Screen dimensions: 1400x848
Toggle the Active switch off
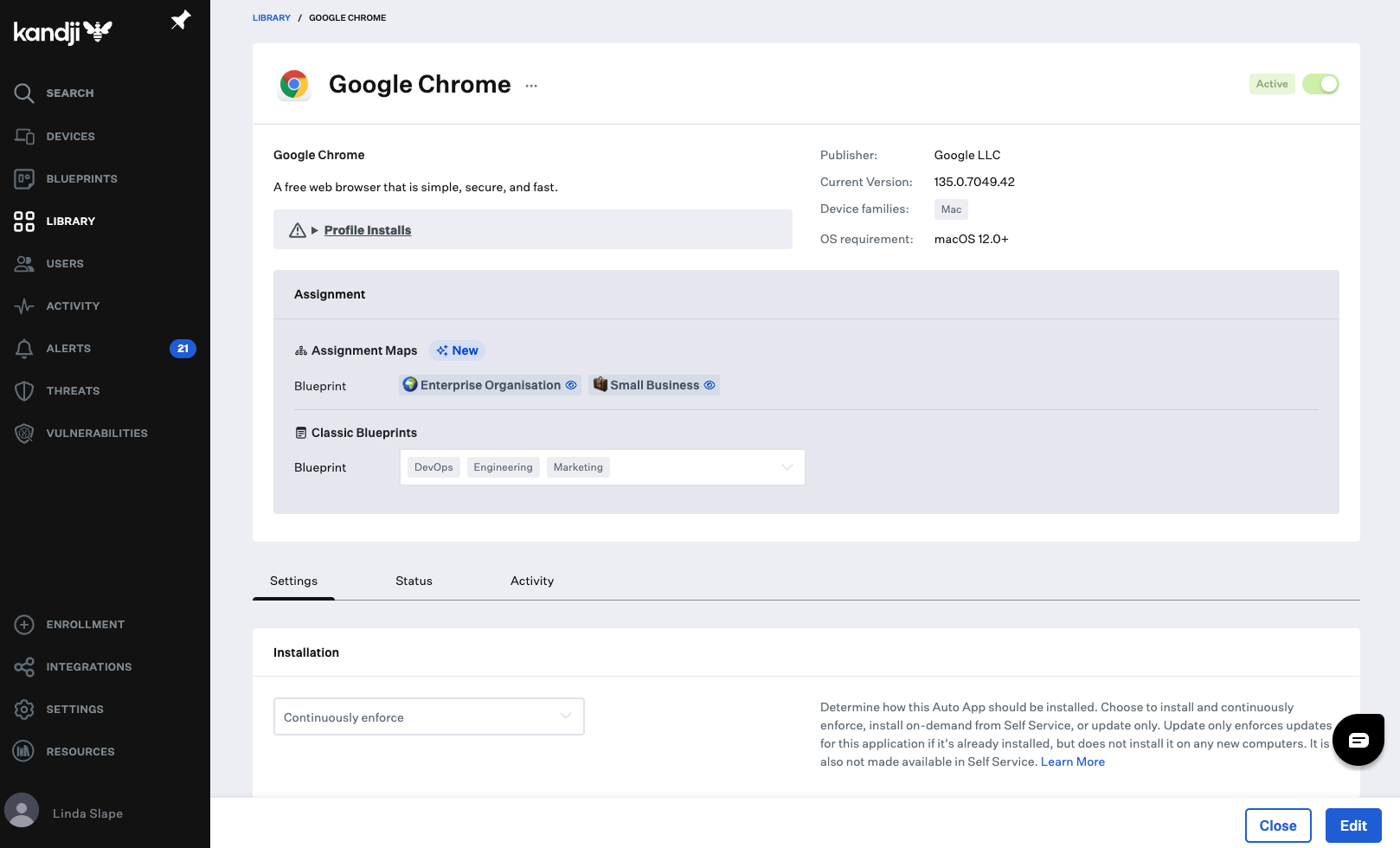[1320, 84]
